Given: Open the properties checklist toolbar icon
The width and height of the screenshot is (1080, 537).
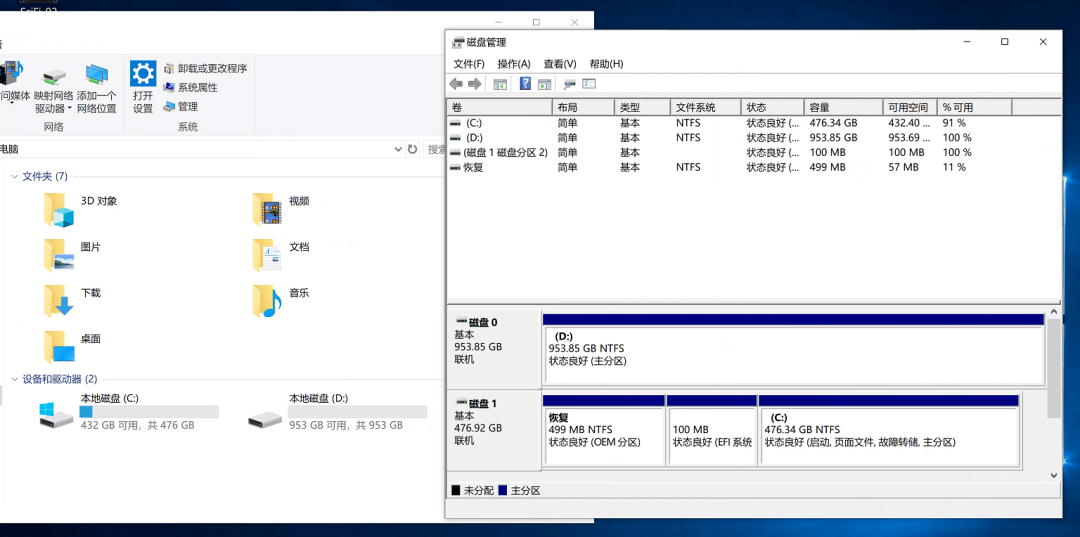Looking at the screenshot, I should 589,84.
